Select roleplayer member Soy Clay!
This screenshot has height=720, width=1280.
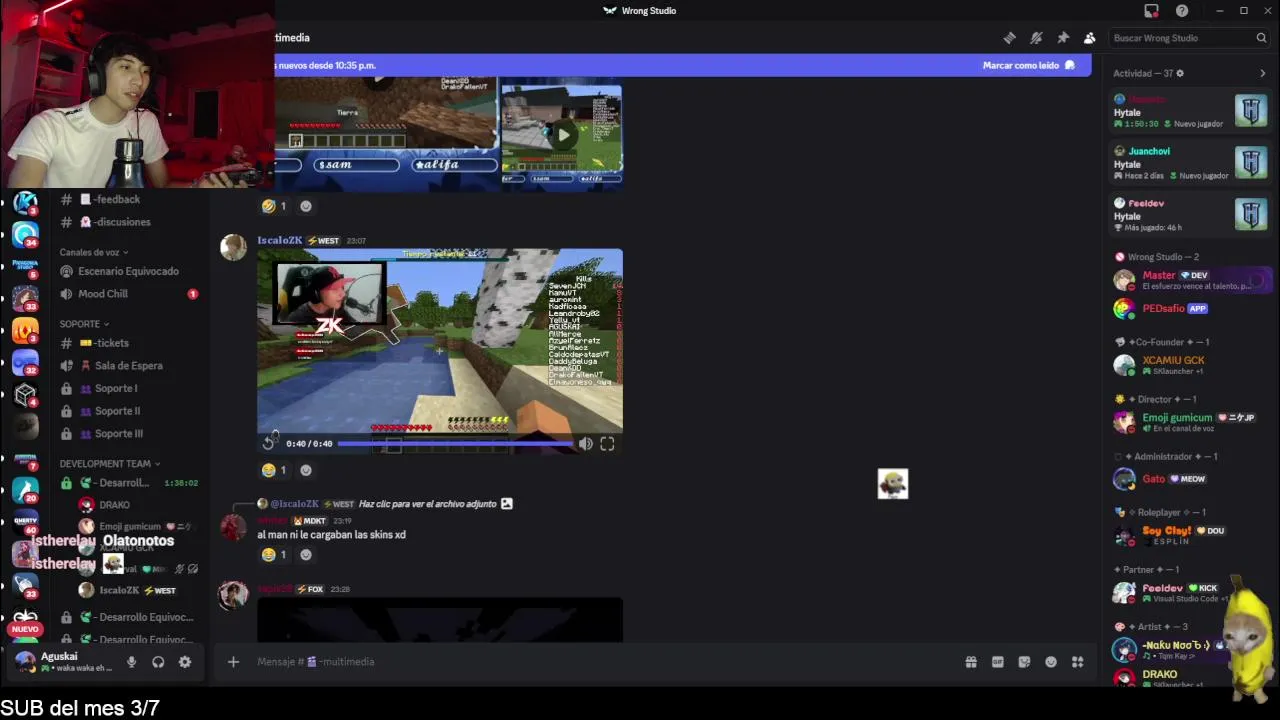click(1190, 535)
